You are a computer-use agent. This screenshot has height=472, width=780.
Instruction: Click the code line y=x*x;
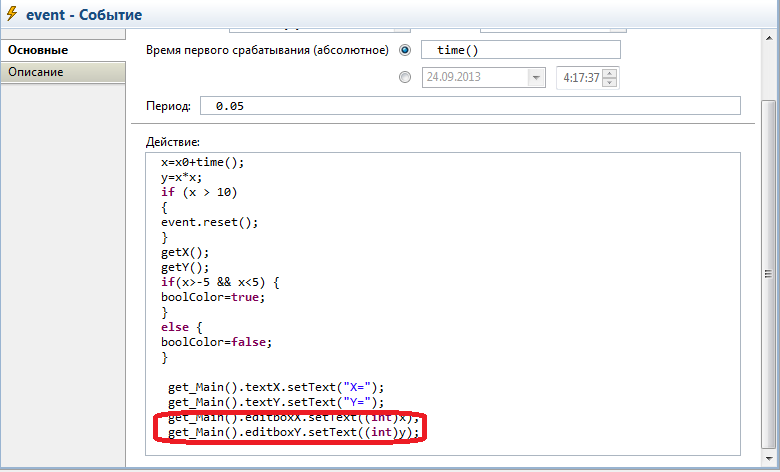pos(181,178)
